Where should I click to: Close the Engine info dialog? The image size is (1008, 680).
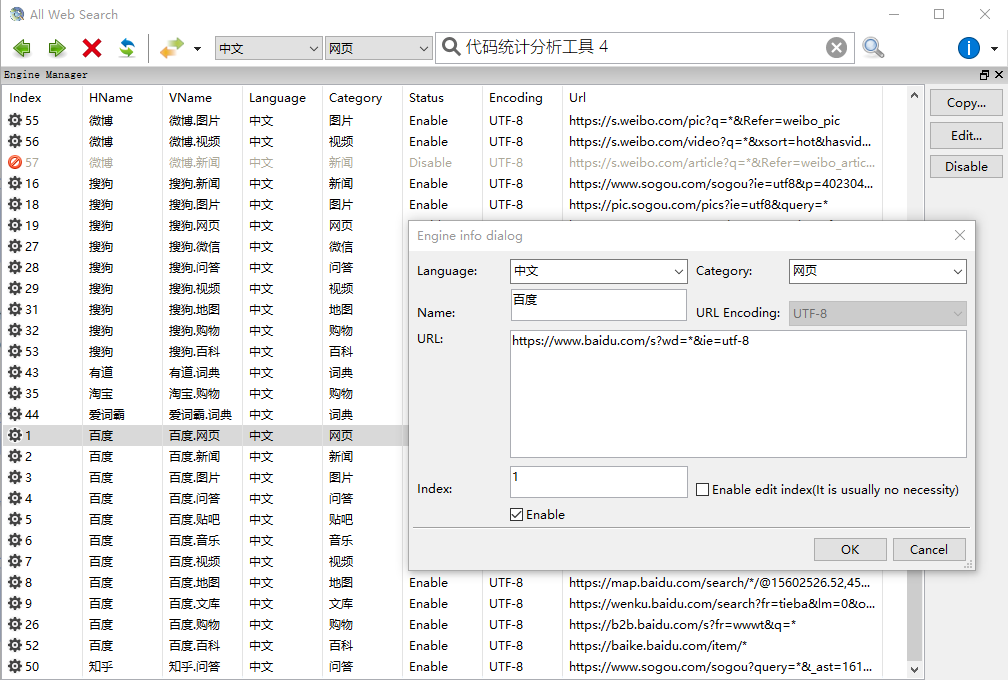point(960,235)
